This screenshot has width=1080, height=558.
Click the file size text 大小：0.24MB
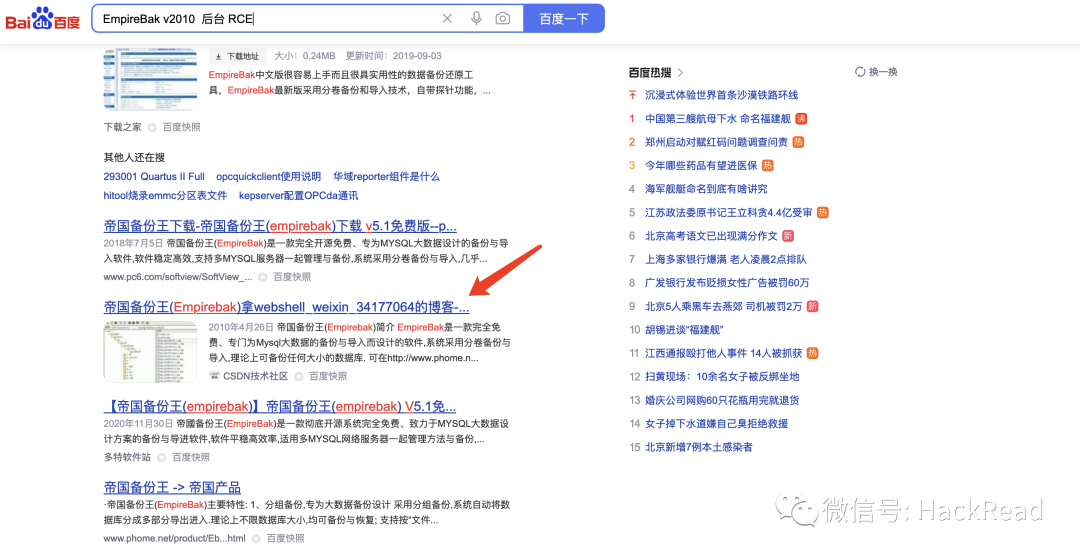tap(304, 56)
